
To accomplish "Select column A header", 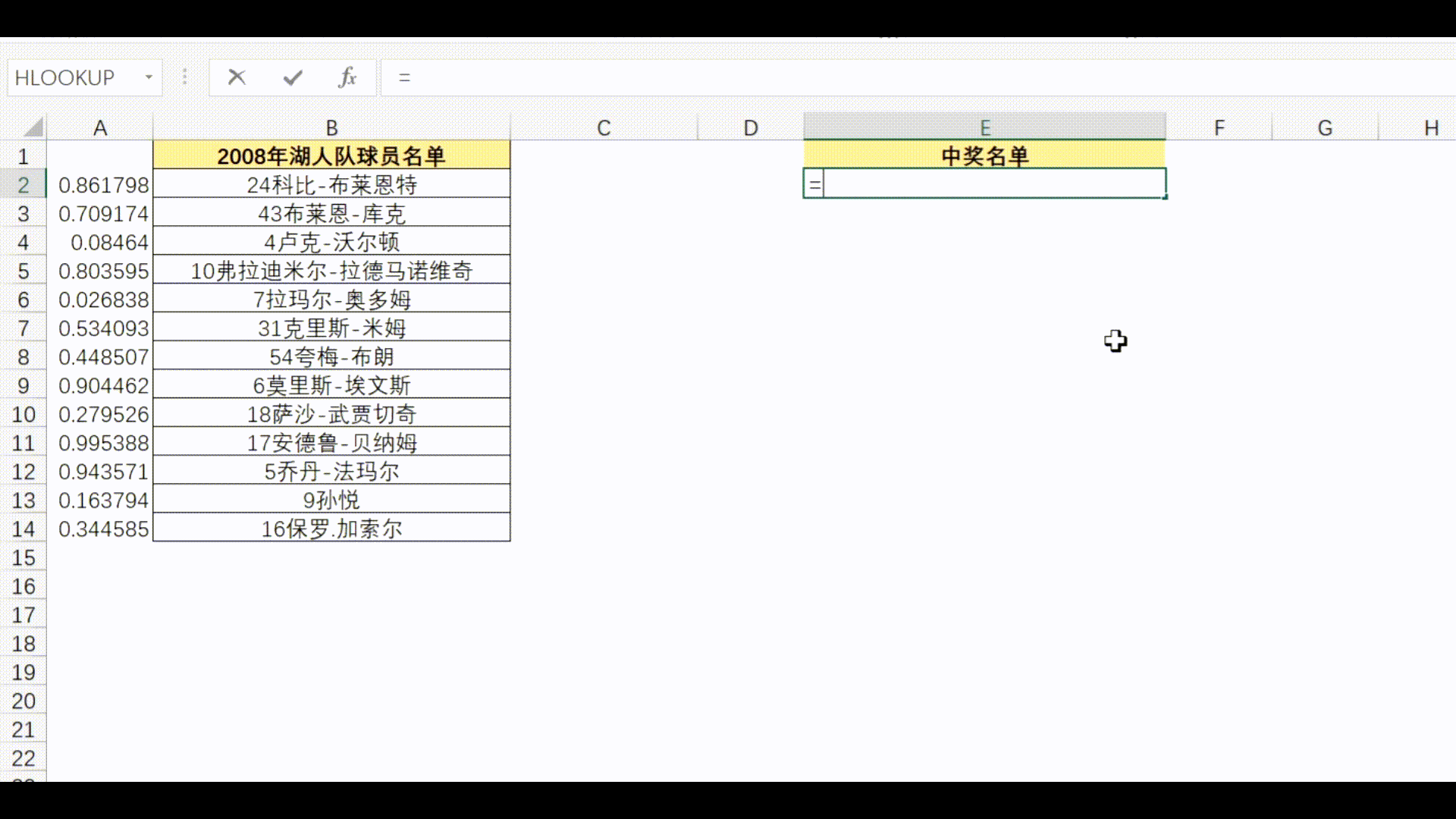I will coord(100,127).
